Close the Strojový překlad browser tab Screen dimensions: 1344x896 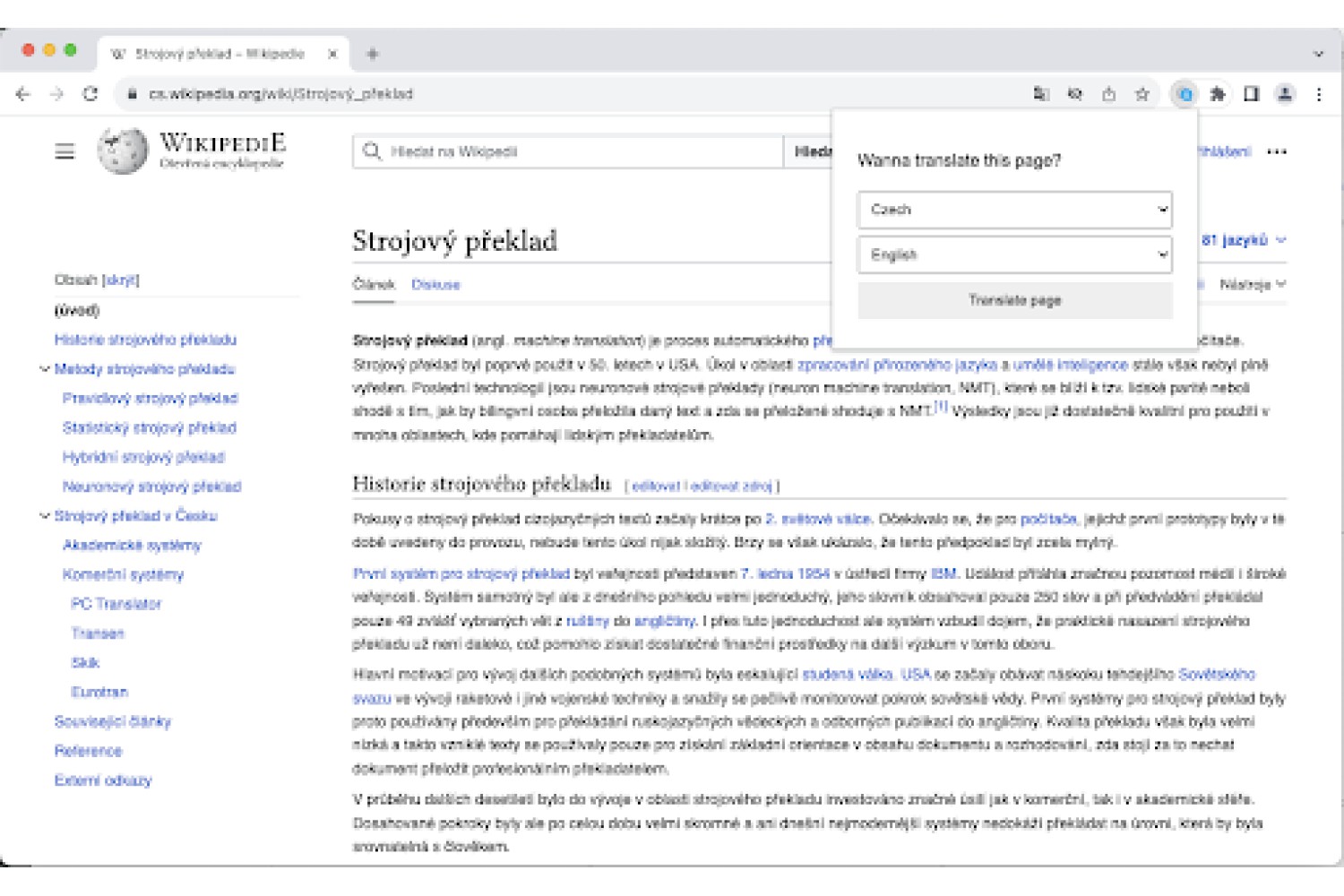click(x=332, y=54)
